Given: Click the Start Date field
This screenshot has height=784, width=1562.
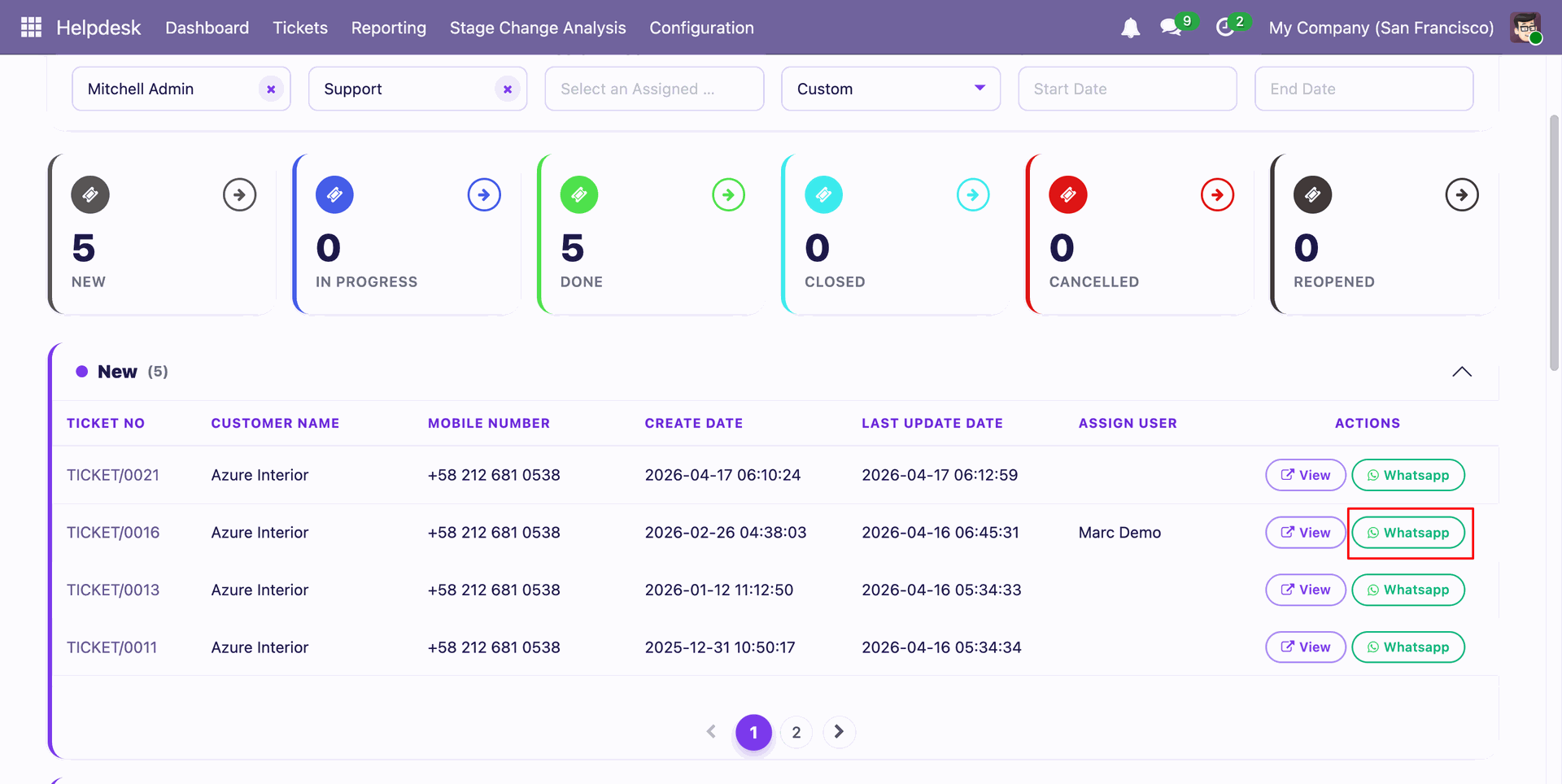Looking at the screenshot, I should pos(1128,89).
